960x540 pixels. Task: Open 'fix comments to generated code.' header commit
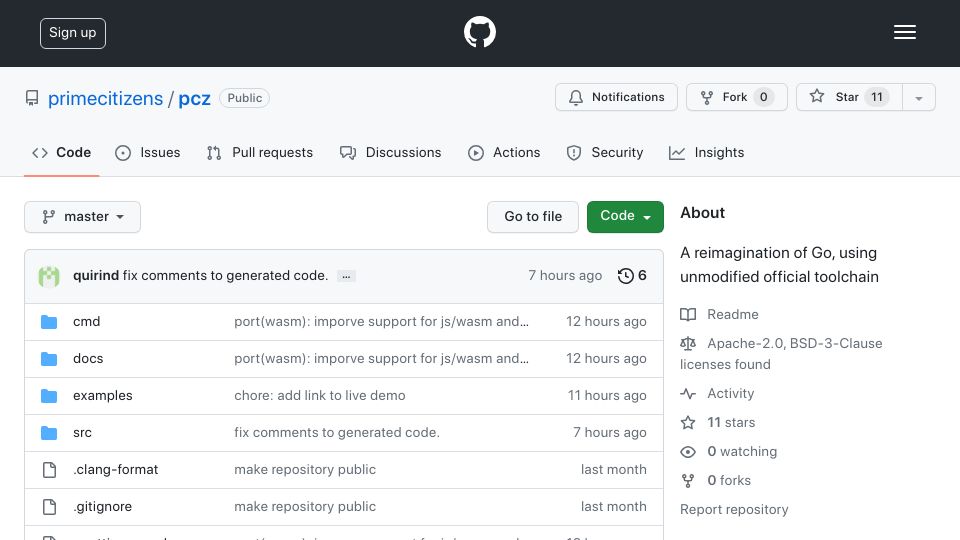(x=225, y=276)
